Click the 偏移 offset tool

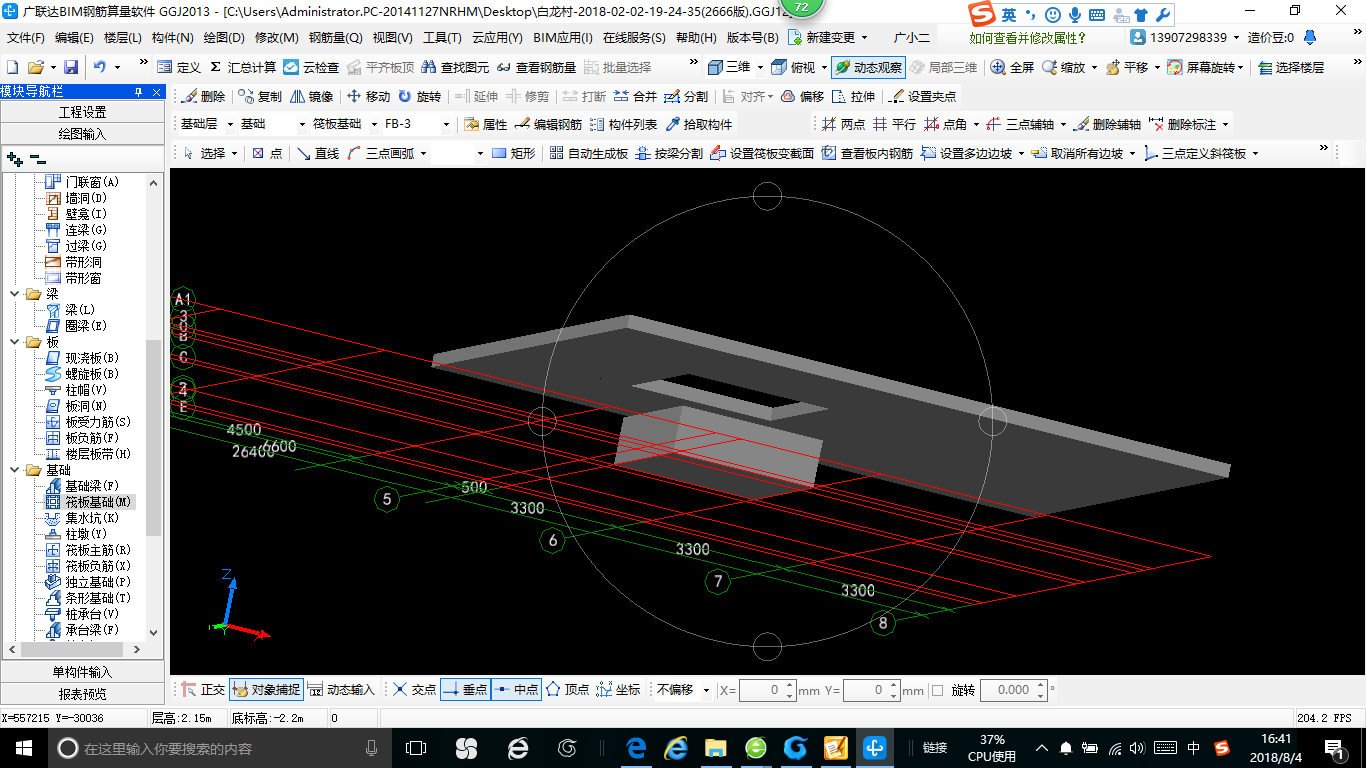click(x=802, y=96)
